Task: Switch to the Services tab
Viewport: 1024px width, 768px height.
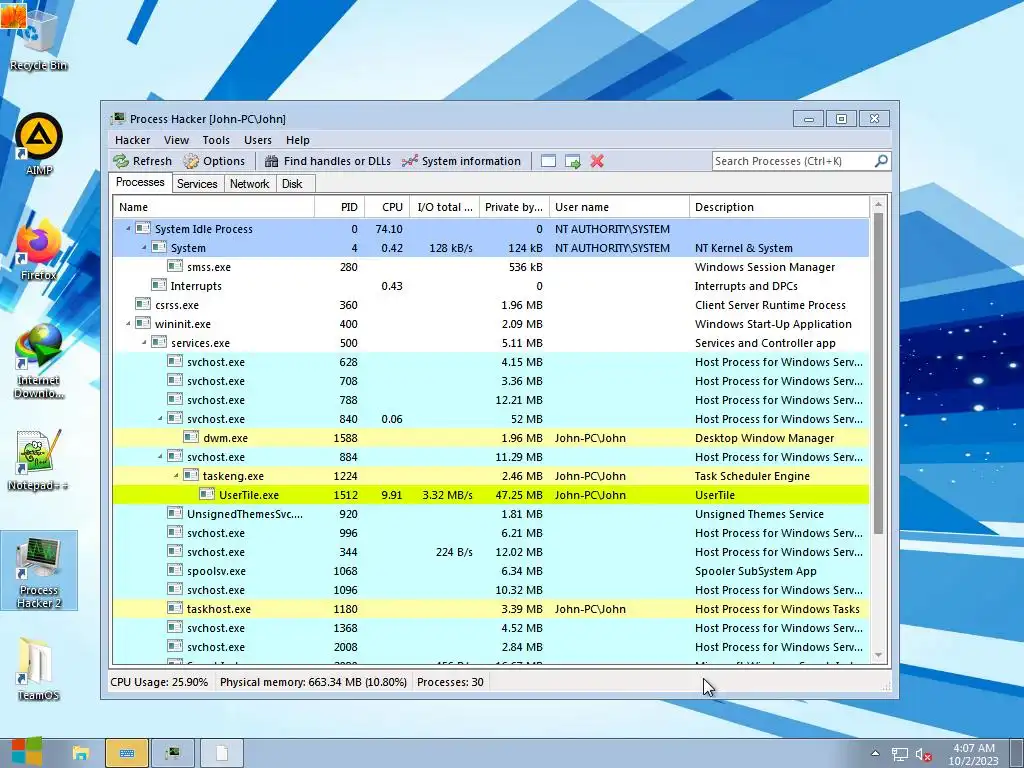Action: point(197,184)
